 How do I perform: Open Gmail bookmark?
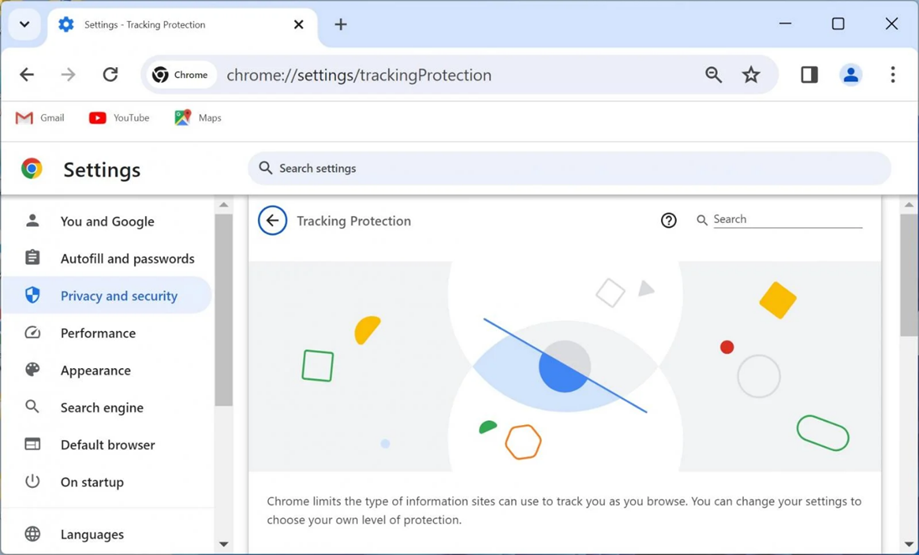[x=40, y=118]
